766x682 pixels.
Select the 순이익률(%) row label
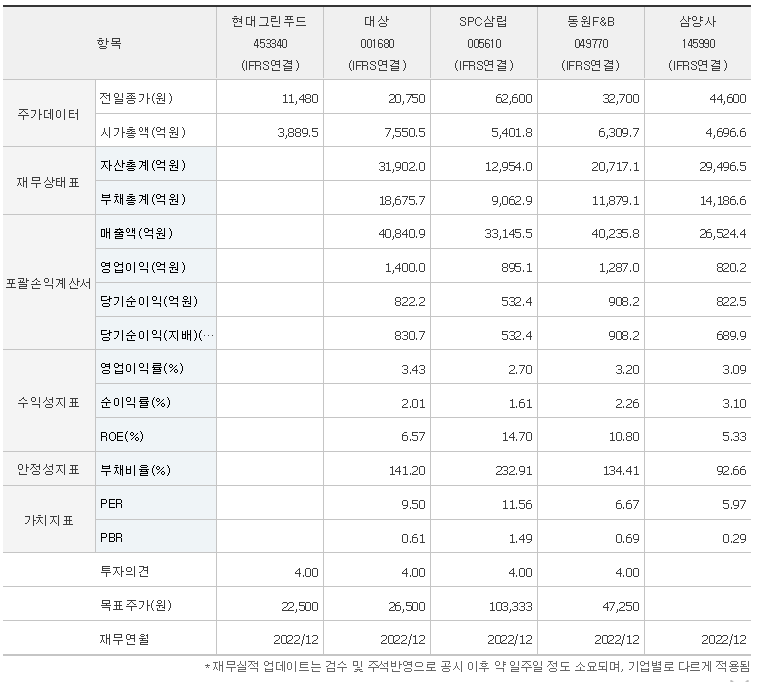pos(135,403)
